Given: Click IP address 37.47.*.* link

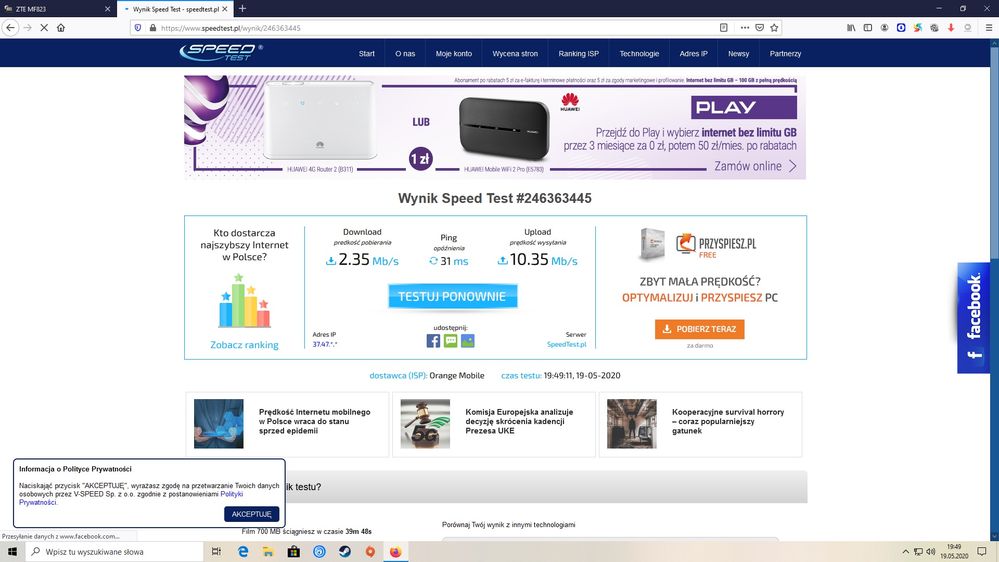Looking at the screenshot, I should [x=324, y=344].
